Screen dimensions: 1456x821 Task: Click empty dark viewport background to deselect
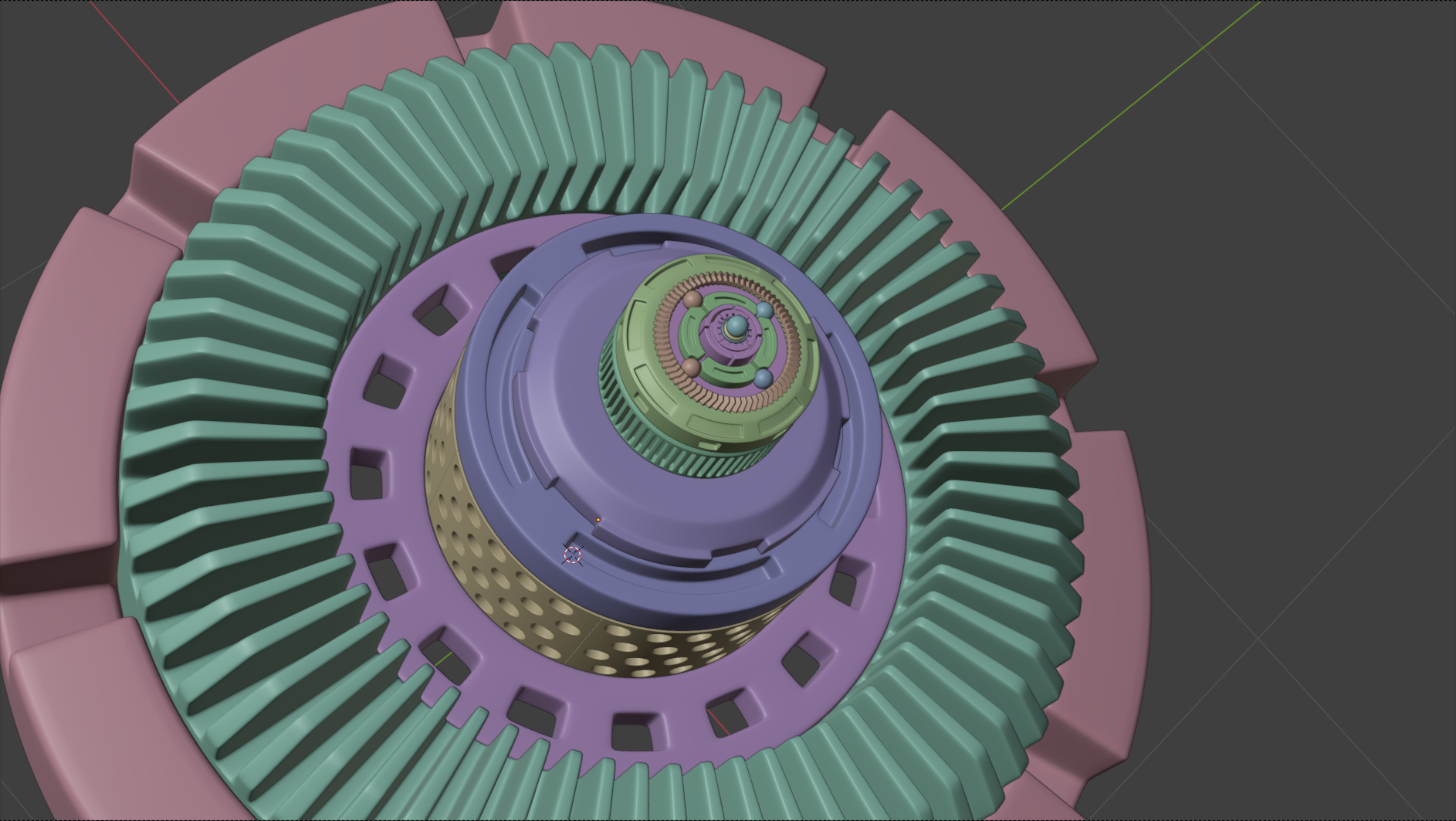pos(1312,386)
